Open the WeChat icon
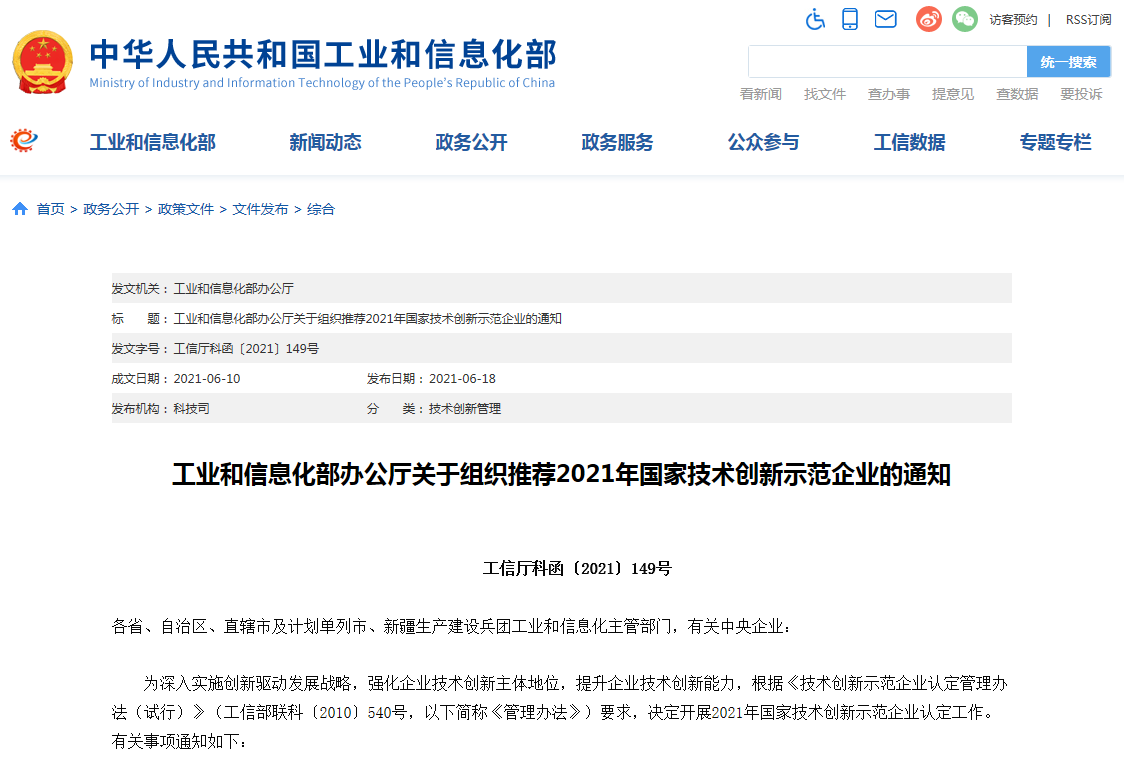This screenshot has width=1124, height=766. pos(964,19)
